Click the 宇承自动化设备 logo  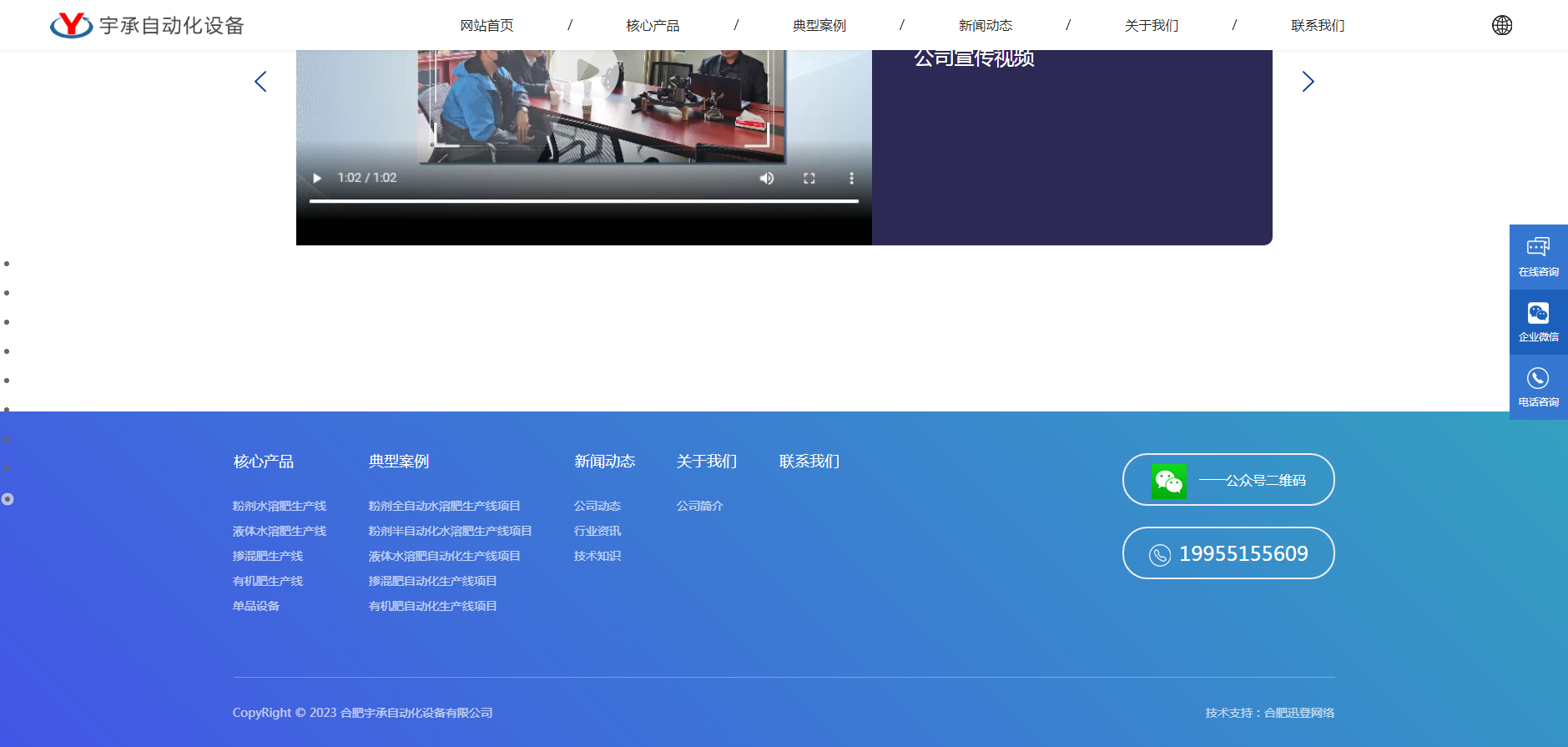(x=147, y=26)
